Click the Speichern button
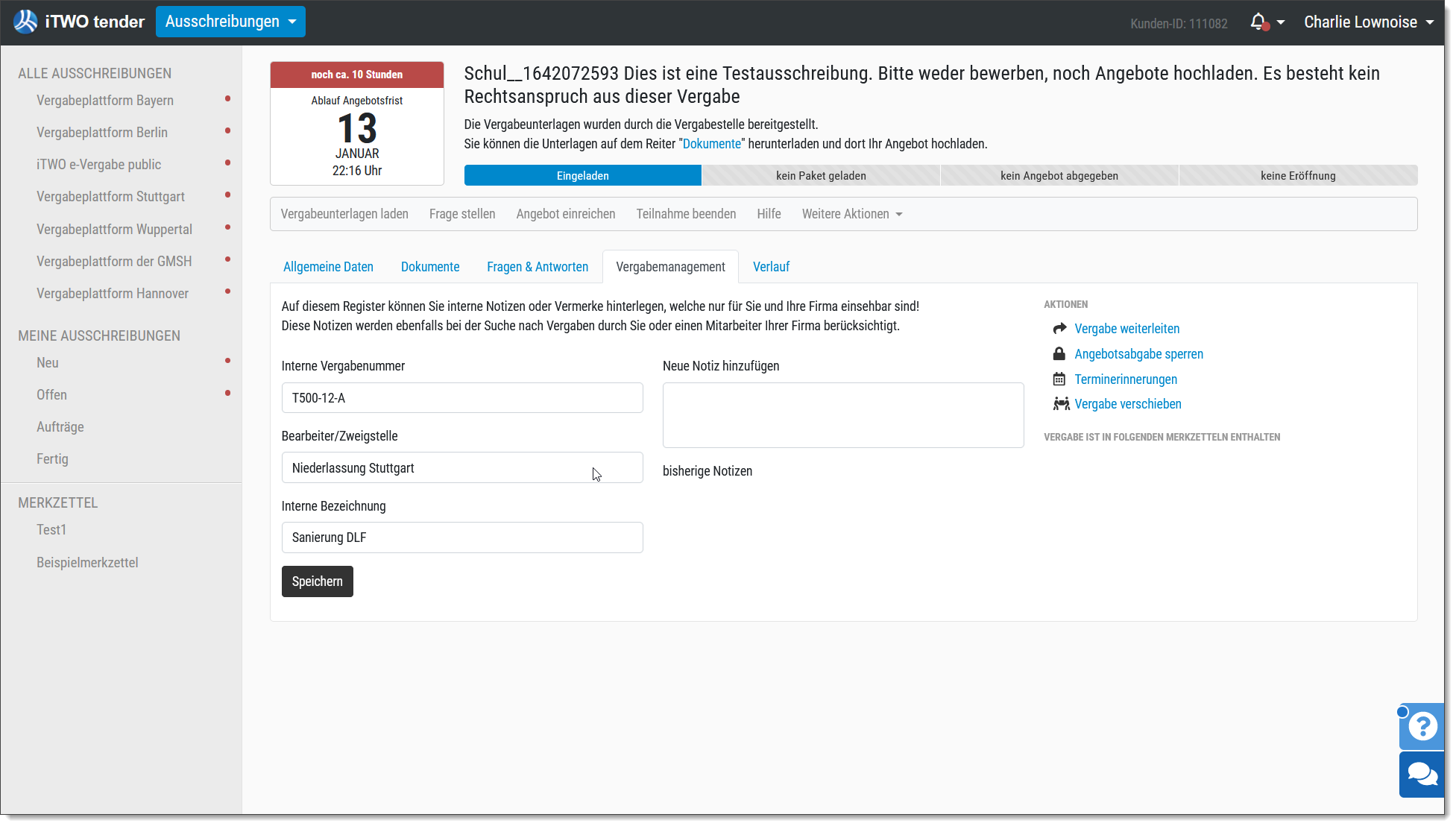This screenshot has height=826, width=1456. (x=318, y=581)
